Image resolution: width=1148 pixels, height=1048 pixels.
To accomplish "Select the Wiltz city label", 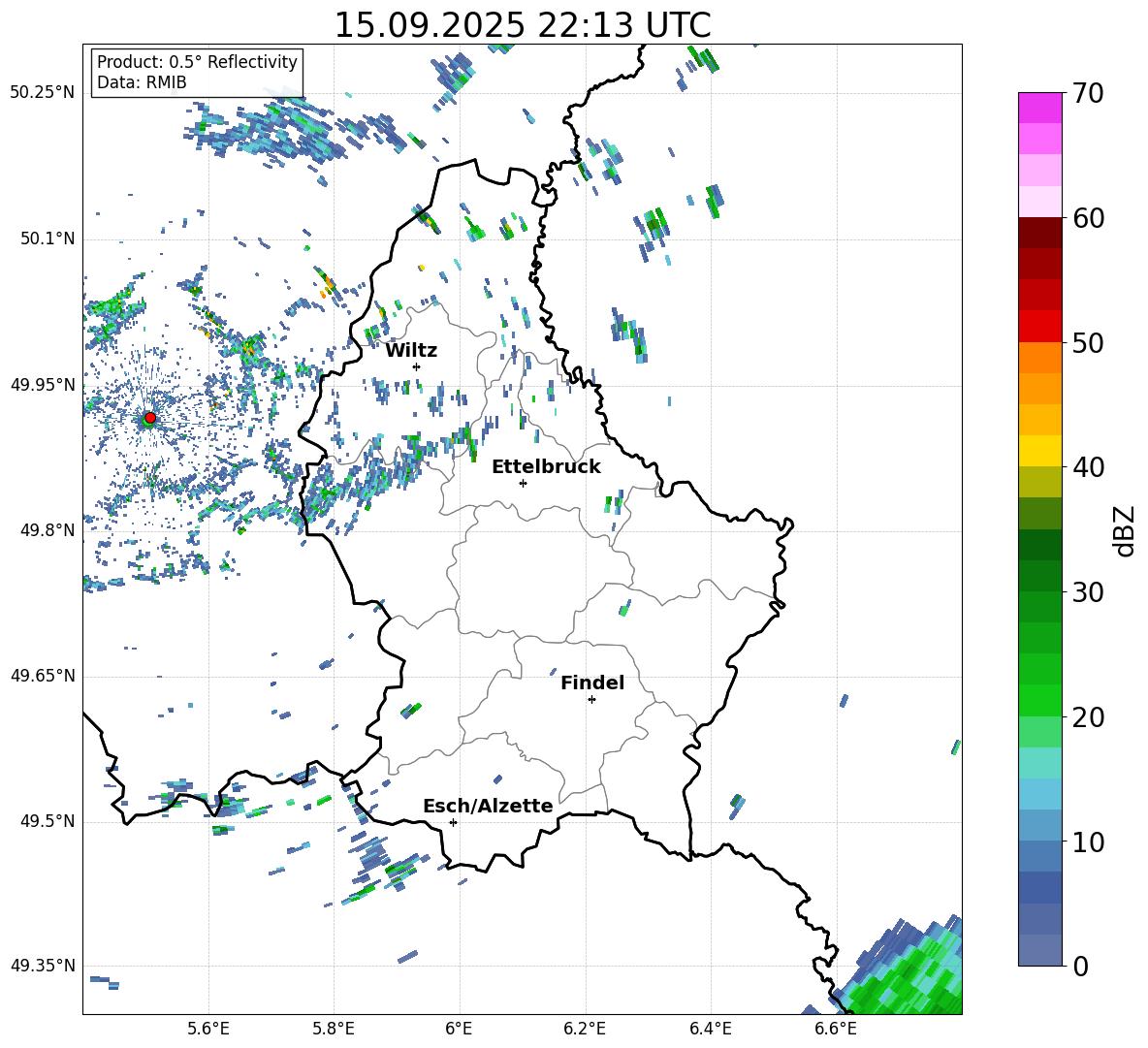I will coord(411,350).
